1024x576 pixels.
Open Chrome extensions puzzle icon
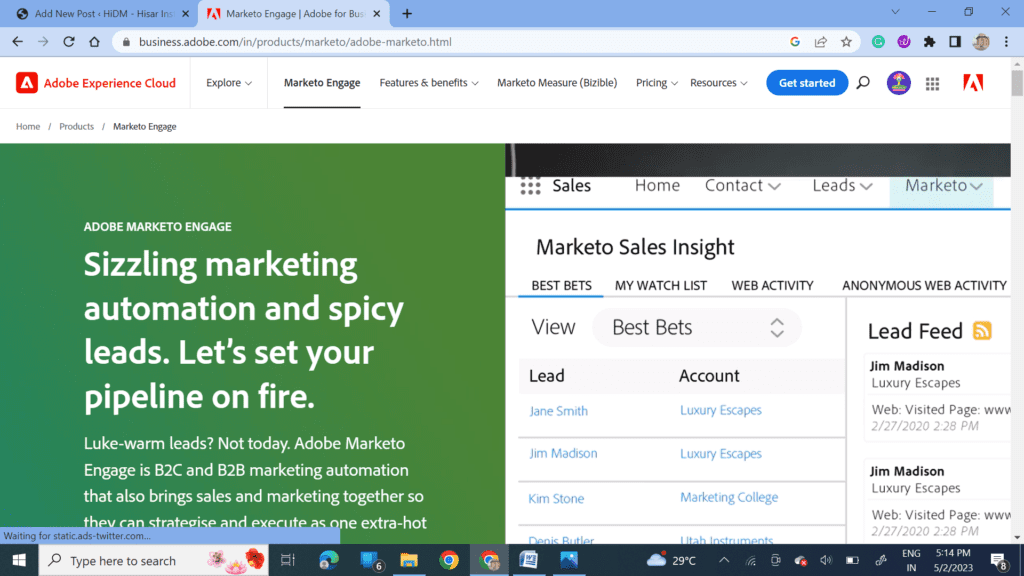[x=929, y=42]
